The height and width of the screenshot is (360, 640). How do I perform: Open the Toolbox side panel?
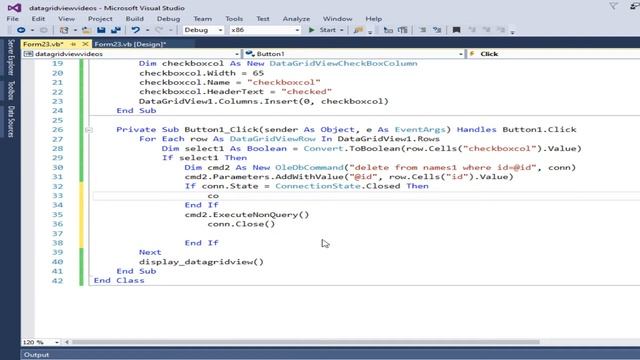11,90
